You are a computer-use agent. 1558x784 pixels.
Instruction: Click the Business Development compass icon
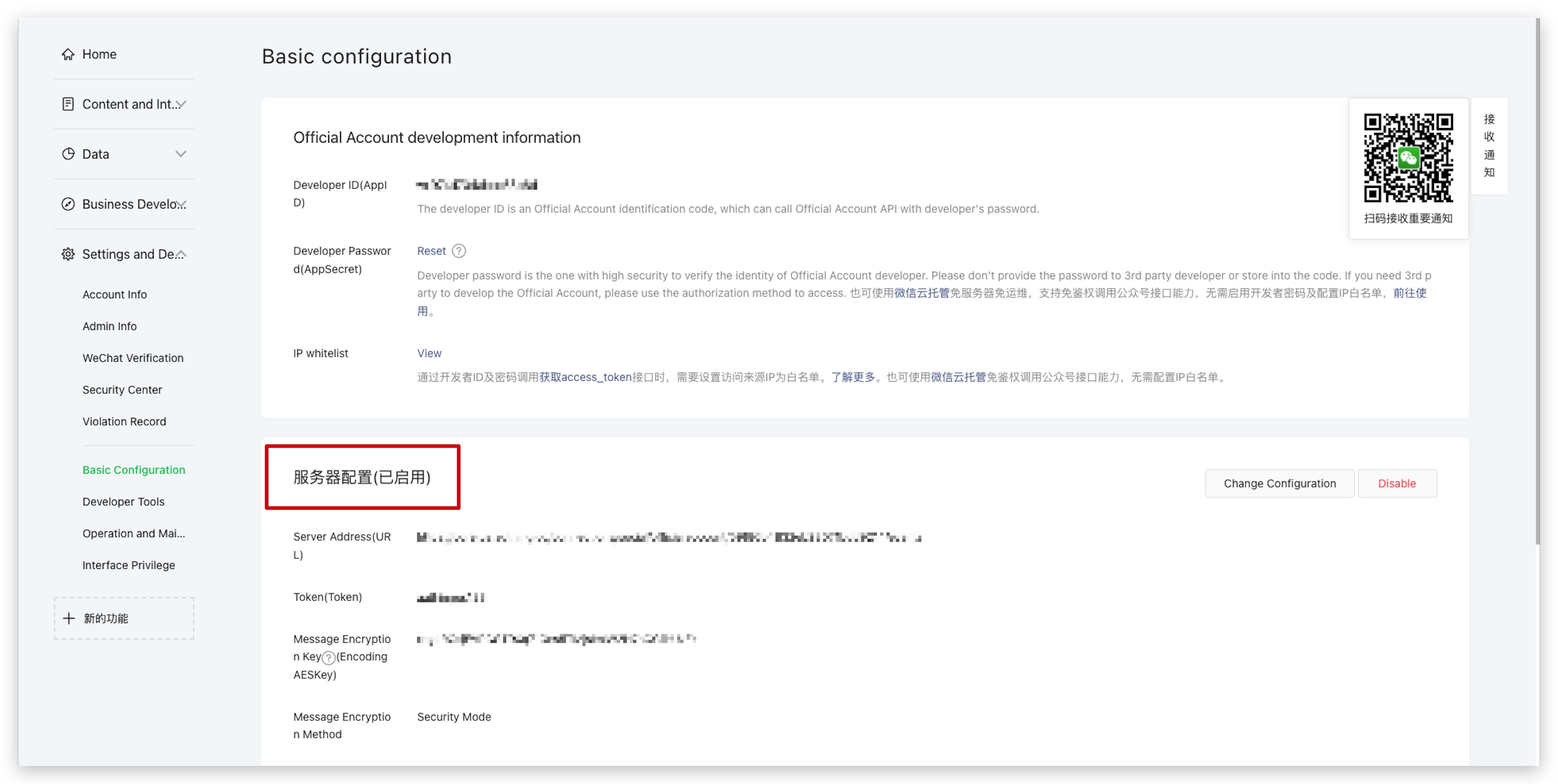68,204
